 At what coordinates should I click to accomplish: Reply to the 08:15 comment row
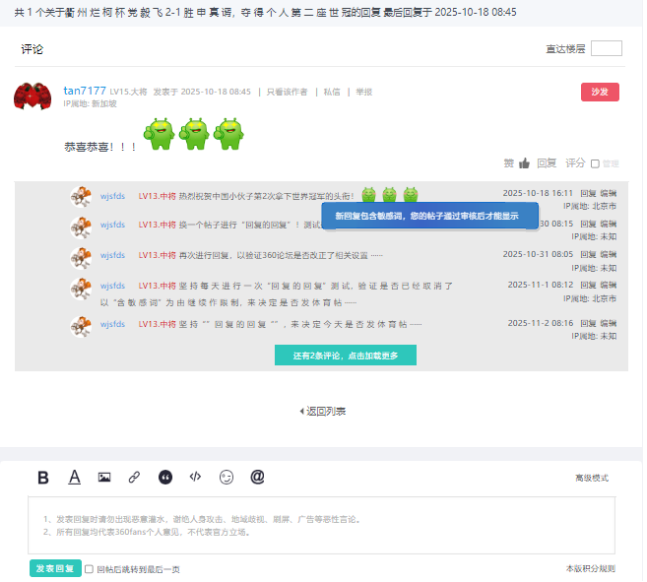point(588,224)
